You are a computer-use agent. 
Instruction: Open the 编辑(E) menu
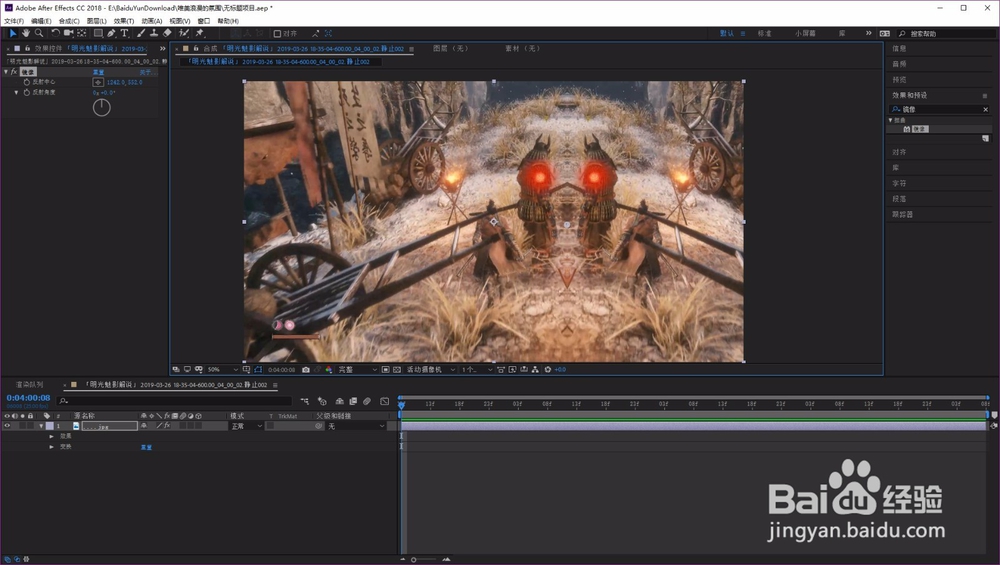[41, 21]
